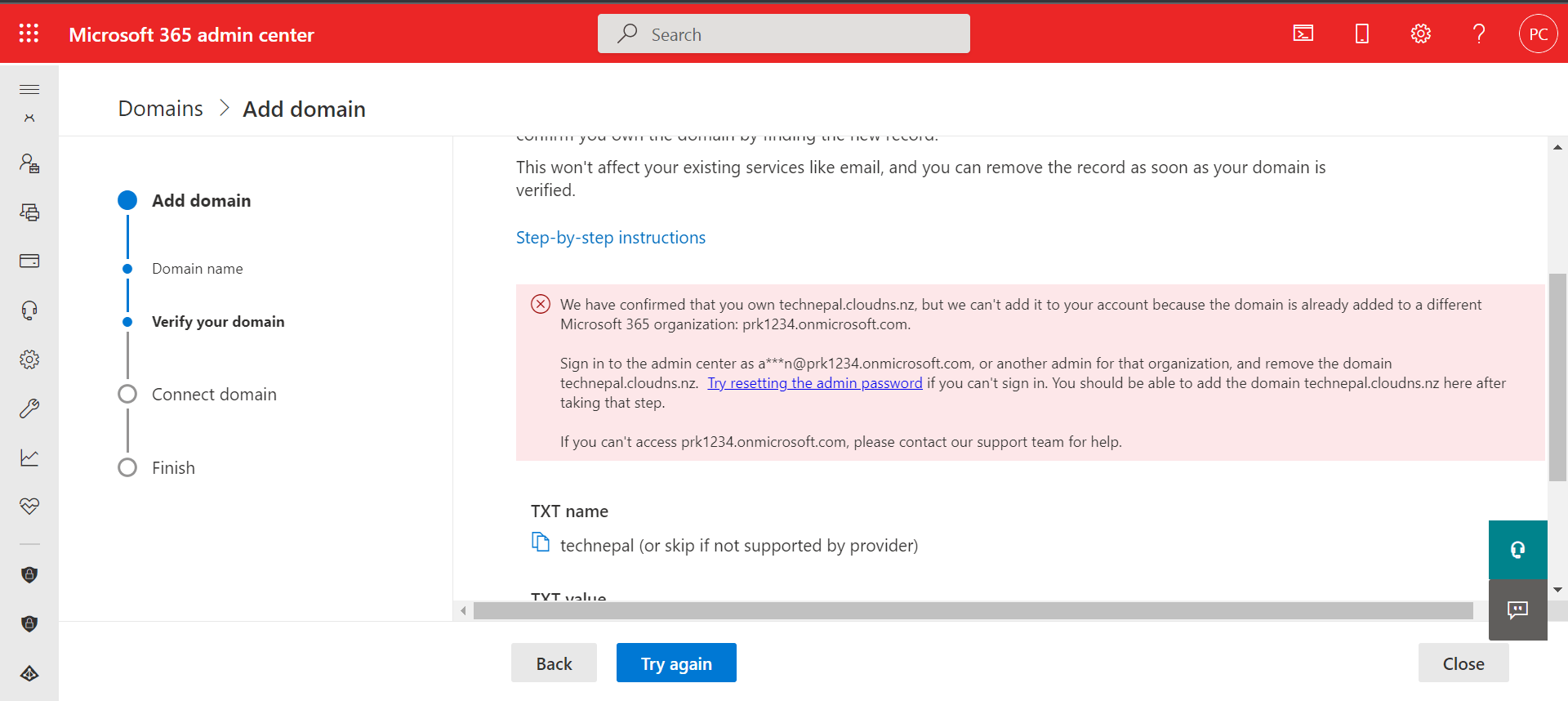Open Settings gear icon in left sidebar

pos(29,359)
